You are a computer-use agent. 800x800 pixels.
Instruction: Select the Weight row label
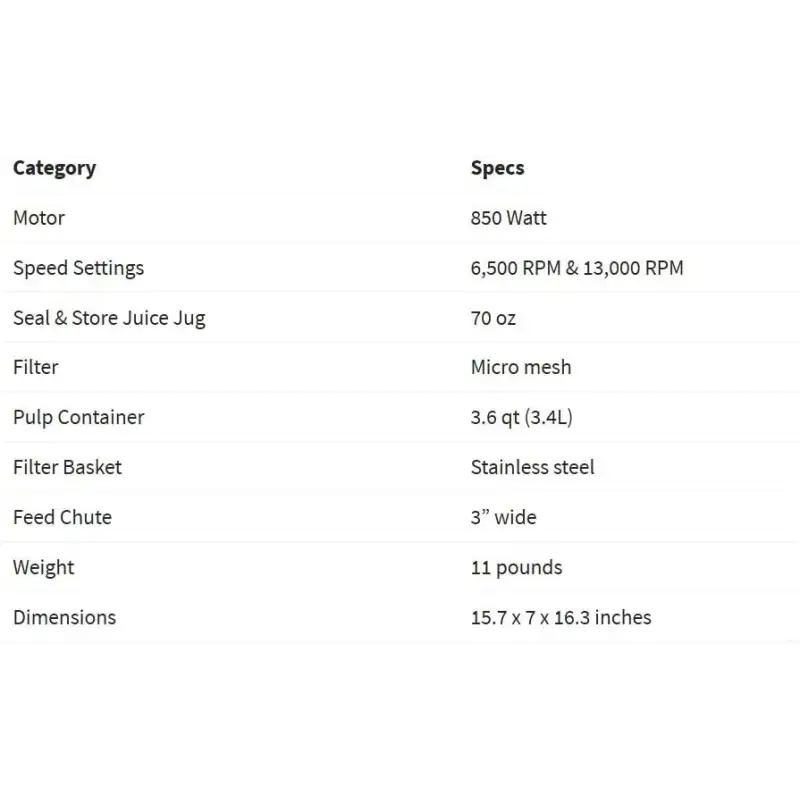pyautogui.click(x=43, y=568)
